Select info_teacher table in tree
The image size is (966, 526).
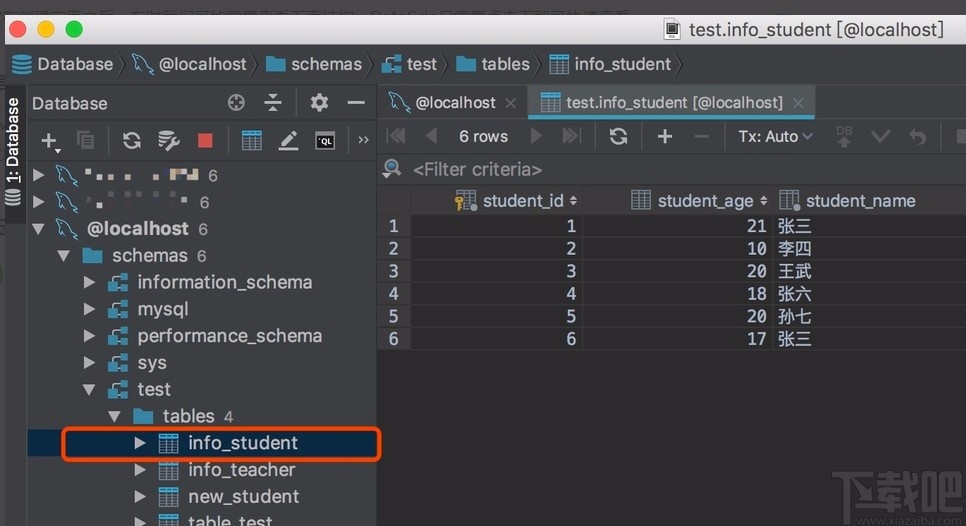click(x=242, y=470)
